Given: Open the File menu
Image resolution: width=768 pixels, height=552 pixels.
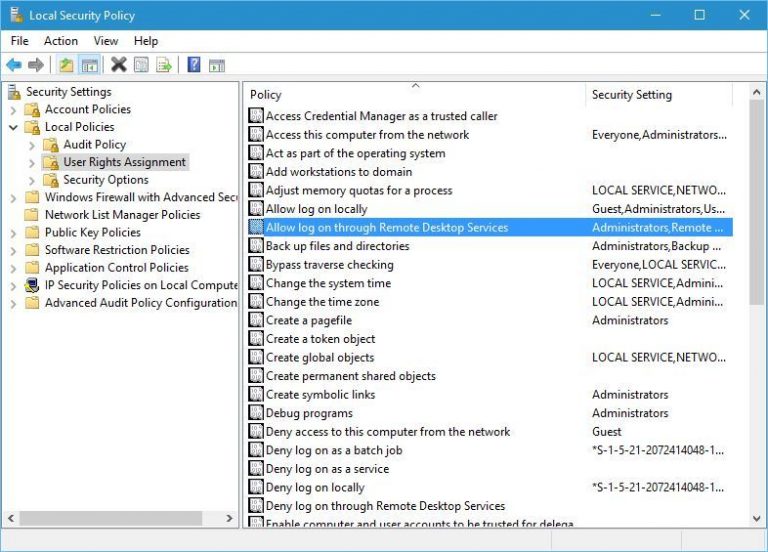Looking at the screenshot, I should [x=20, y=41].
